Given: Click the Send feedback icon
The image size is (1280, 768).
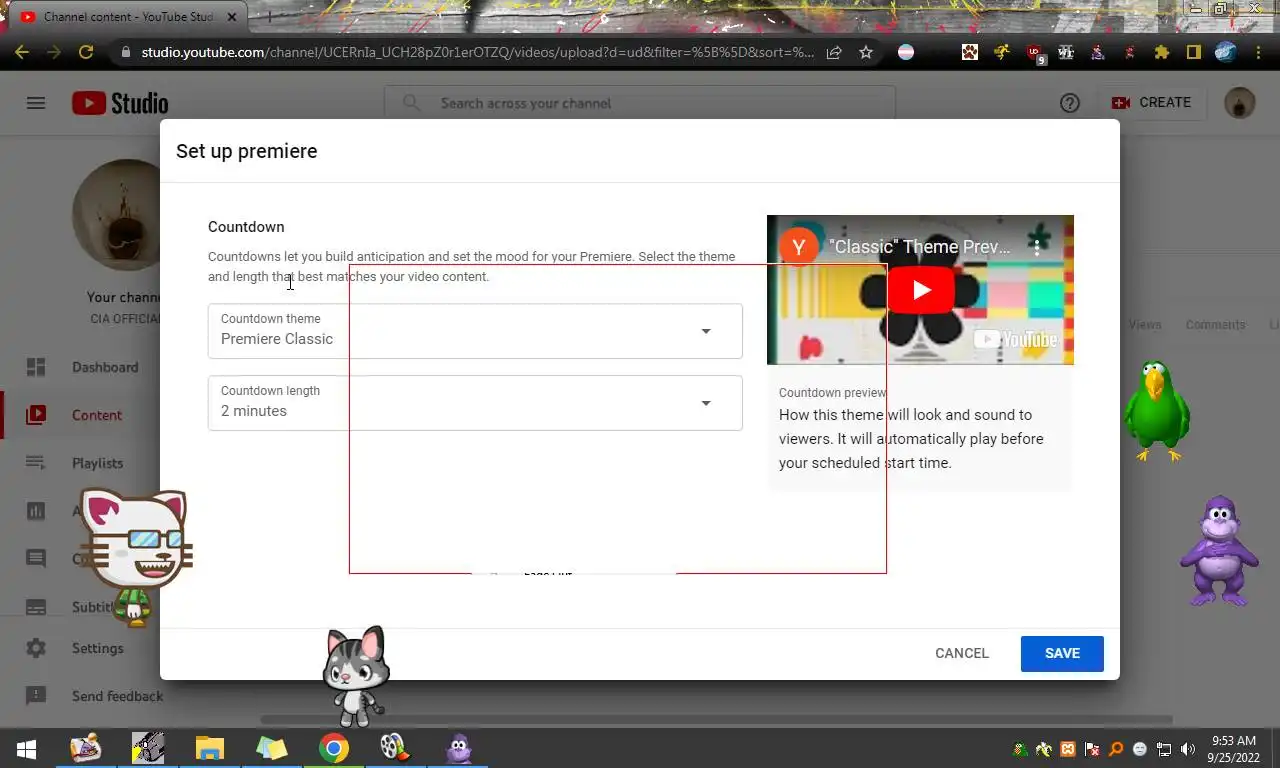Looking at the screenshot, I should [36, 696].
